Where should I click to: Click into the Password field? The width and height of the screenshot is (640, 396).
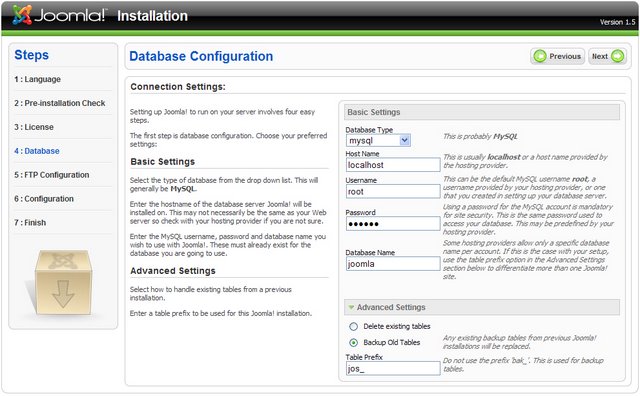click(393, 224)
